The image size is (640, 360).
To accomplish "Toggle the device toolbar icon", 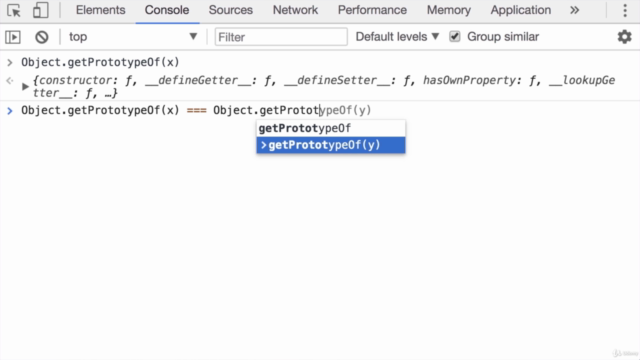I will pos(40,10).
